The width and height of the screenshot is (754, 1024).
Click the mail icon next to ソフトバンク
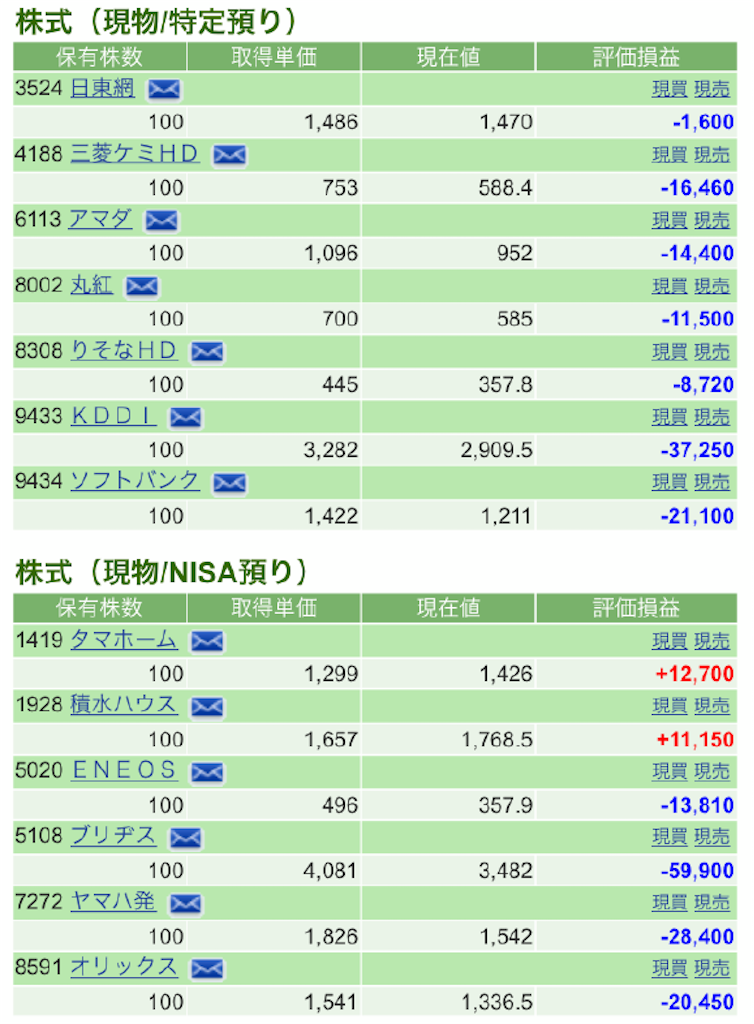(x=229, y=483)
